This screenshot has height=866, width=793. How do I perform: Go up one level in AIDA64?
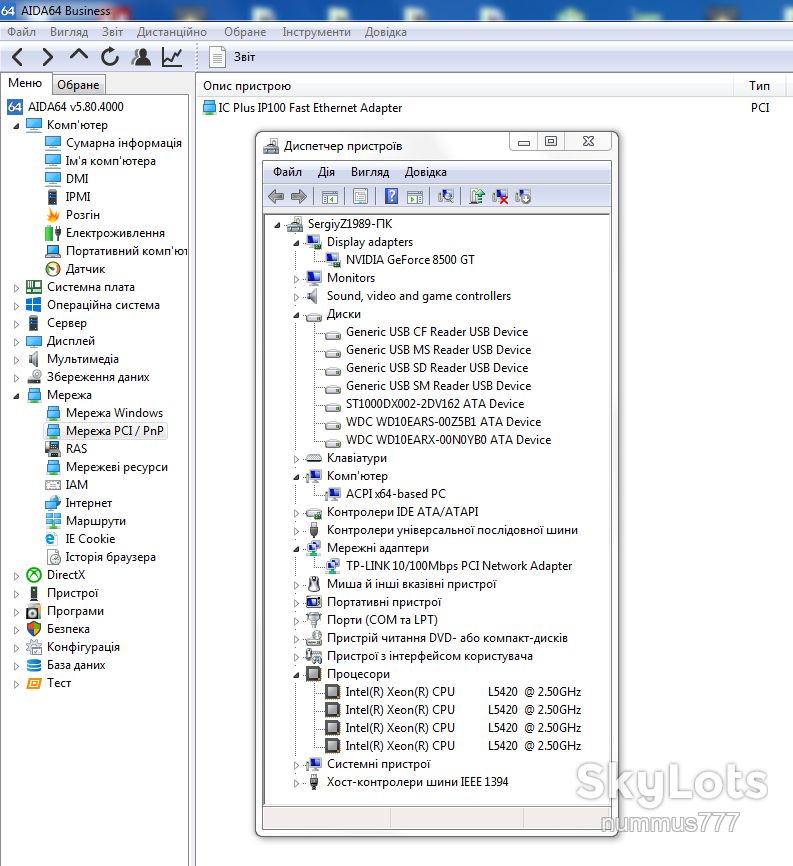click(79, 55)
